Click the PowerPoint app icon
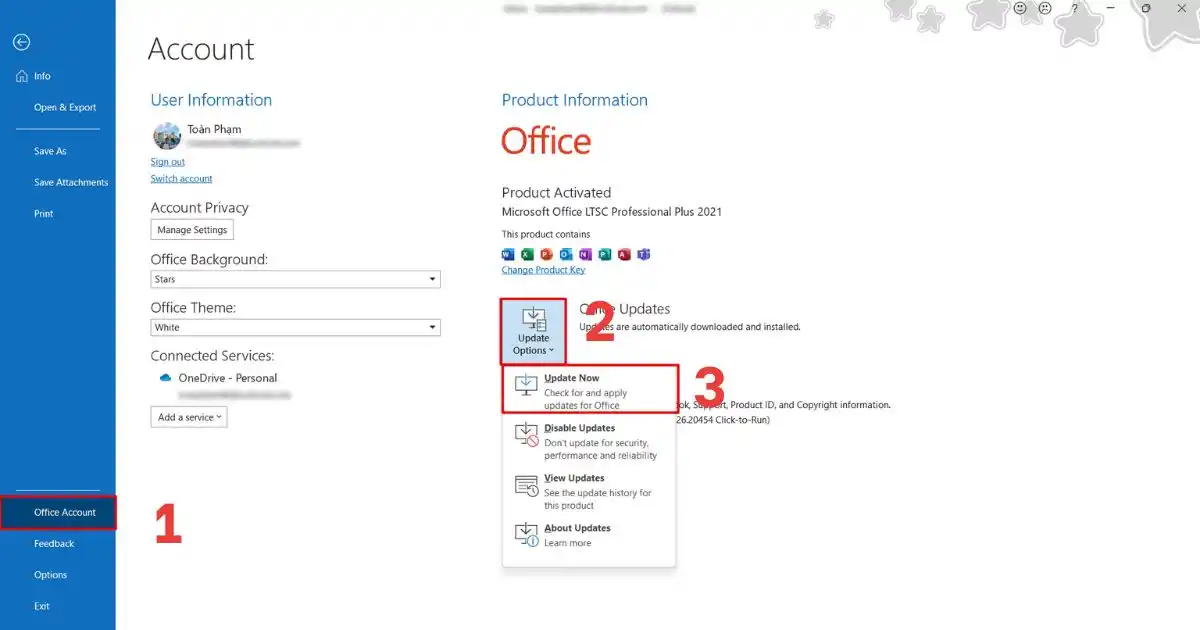The height and width of the screenshot is (630, 1200). pyautogui.click(x=546, y=254)
